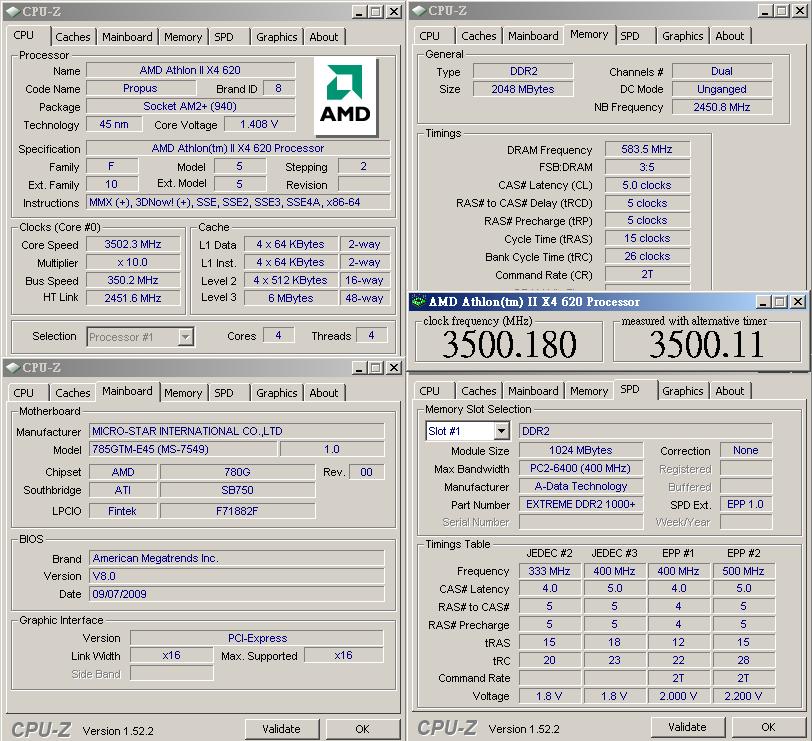Open the Slot #1 memory slot dropdown

coord(501,431)
